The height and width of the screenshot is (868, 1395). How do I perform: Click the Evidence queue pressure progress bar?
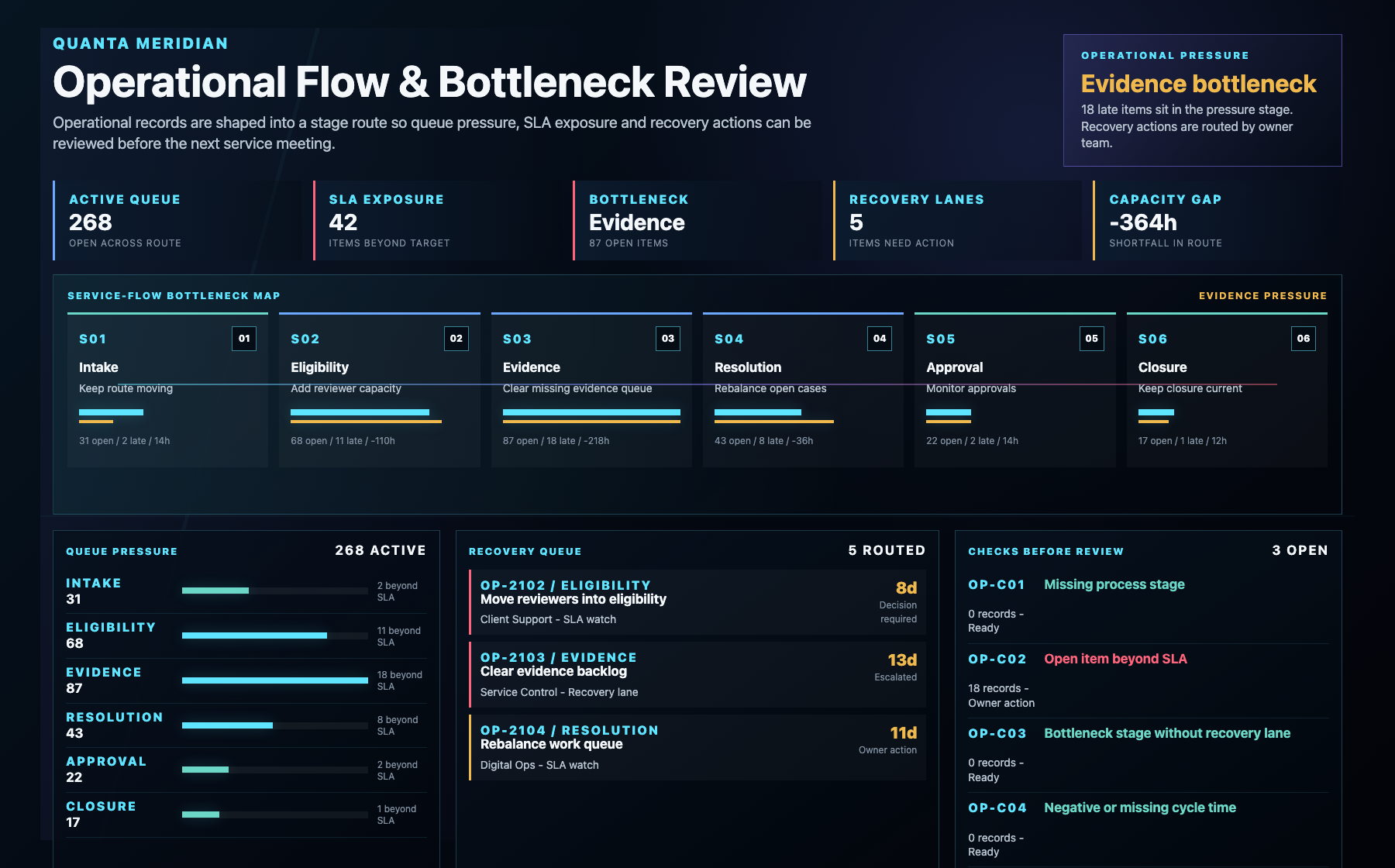point(275,680)
